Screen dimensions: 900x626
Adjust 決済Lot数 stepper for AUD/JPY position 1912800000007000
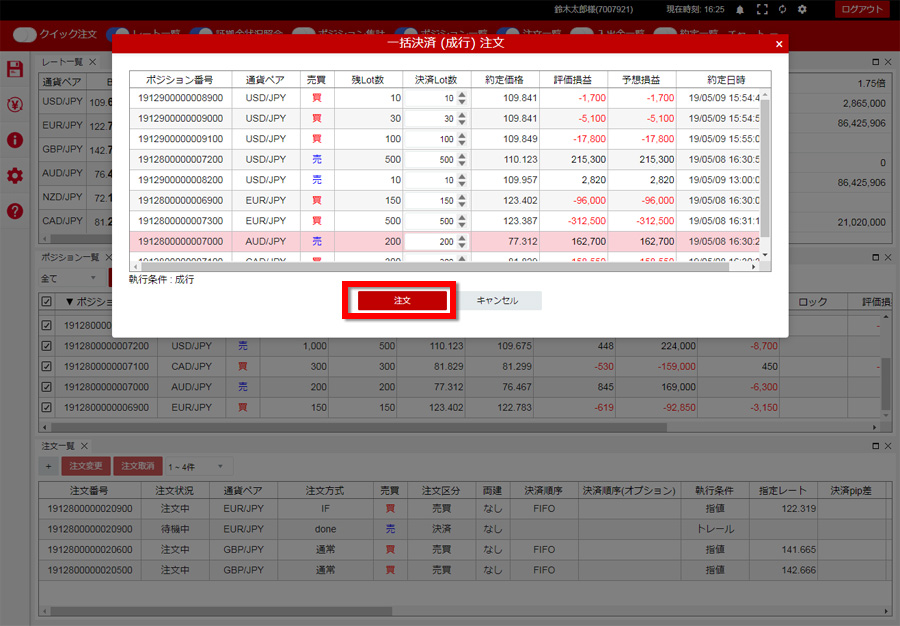pos(462,242)
